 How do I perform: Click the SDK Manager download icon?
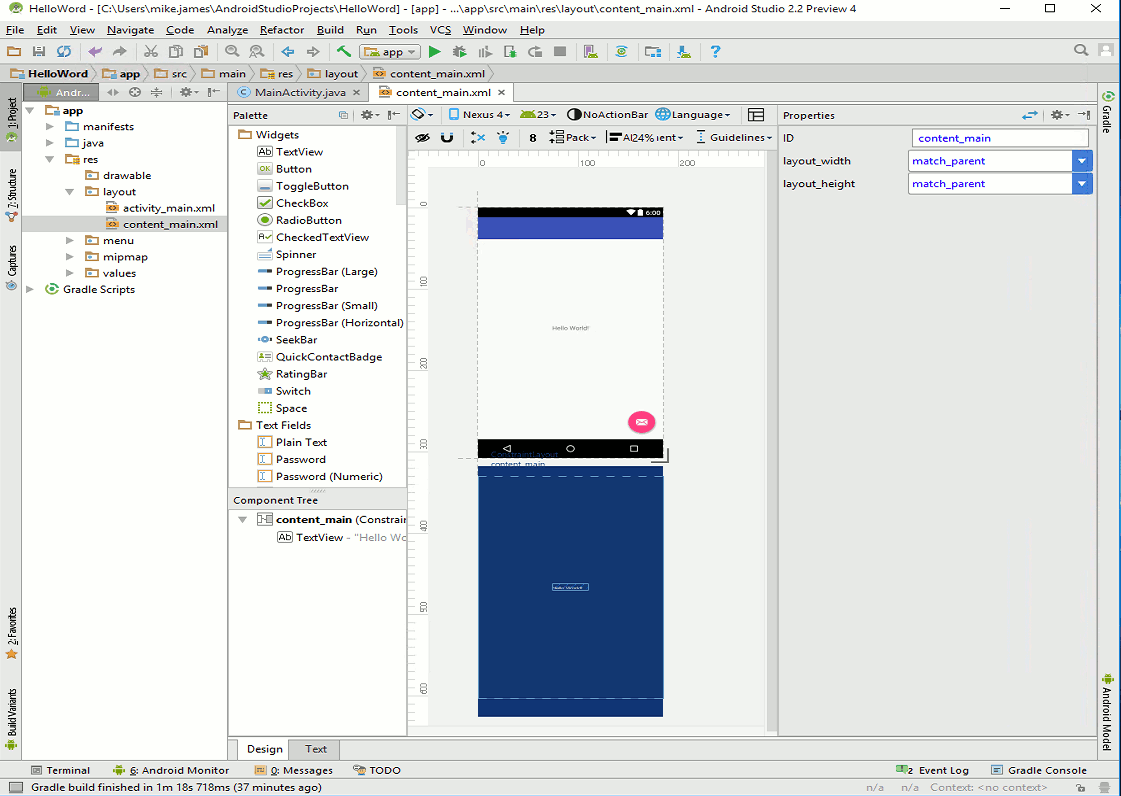tap(684, 51)
